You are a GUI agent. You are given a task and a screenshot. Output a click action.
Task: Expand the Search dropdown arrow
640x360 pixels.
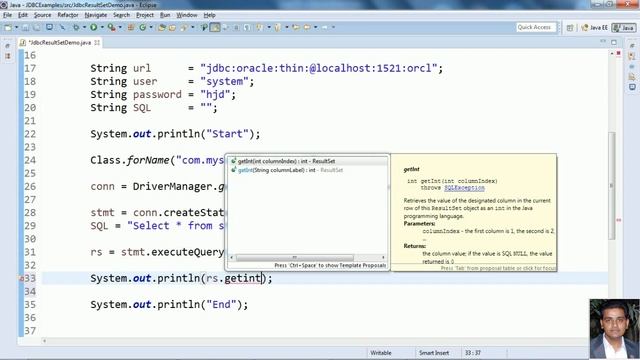click(x=193, y=27)
